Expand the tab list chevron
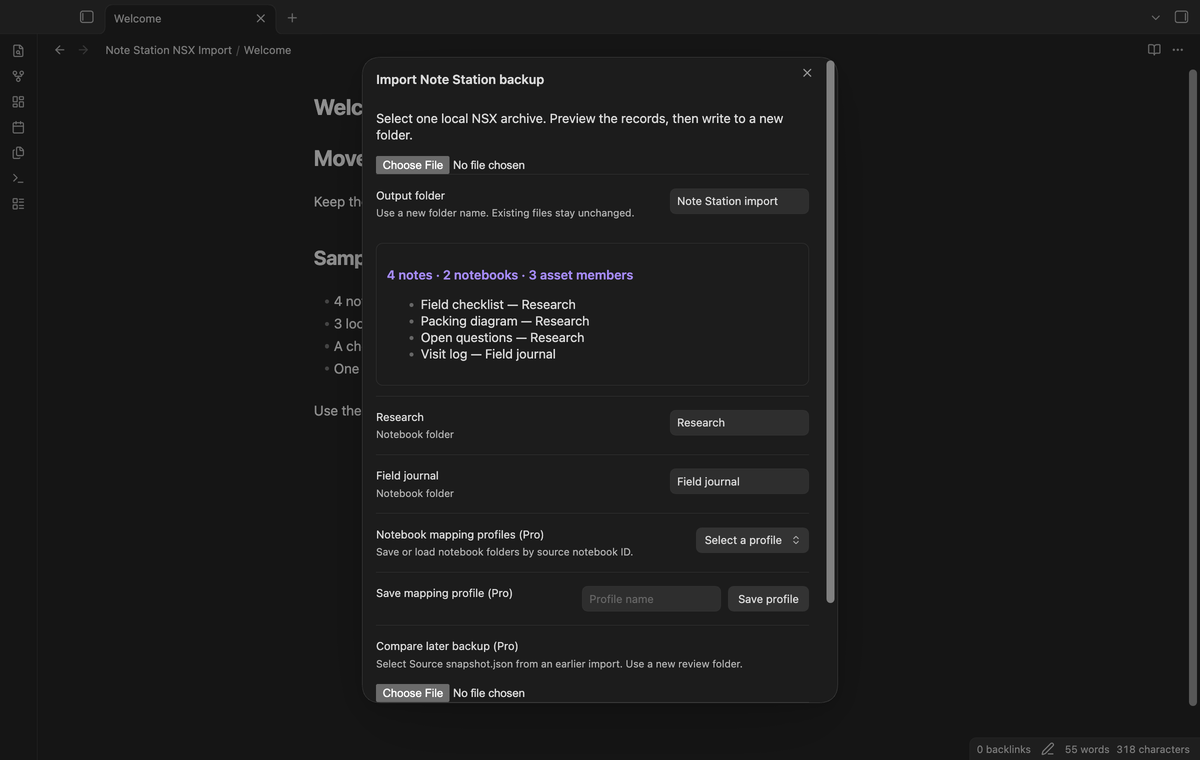 point(1156,17)
